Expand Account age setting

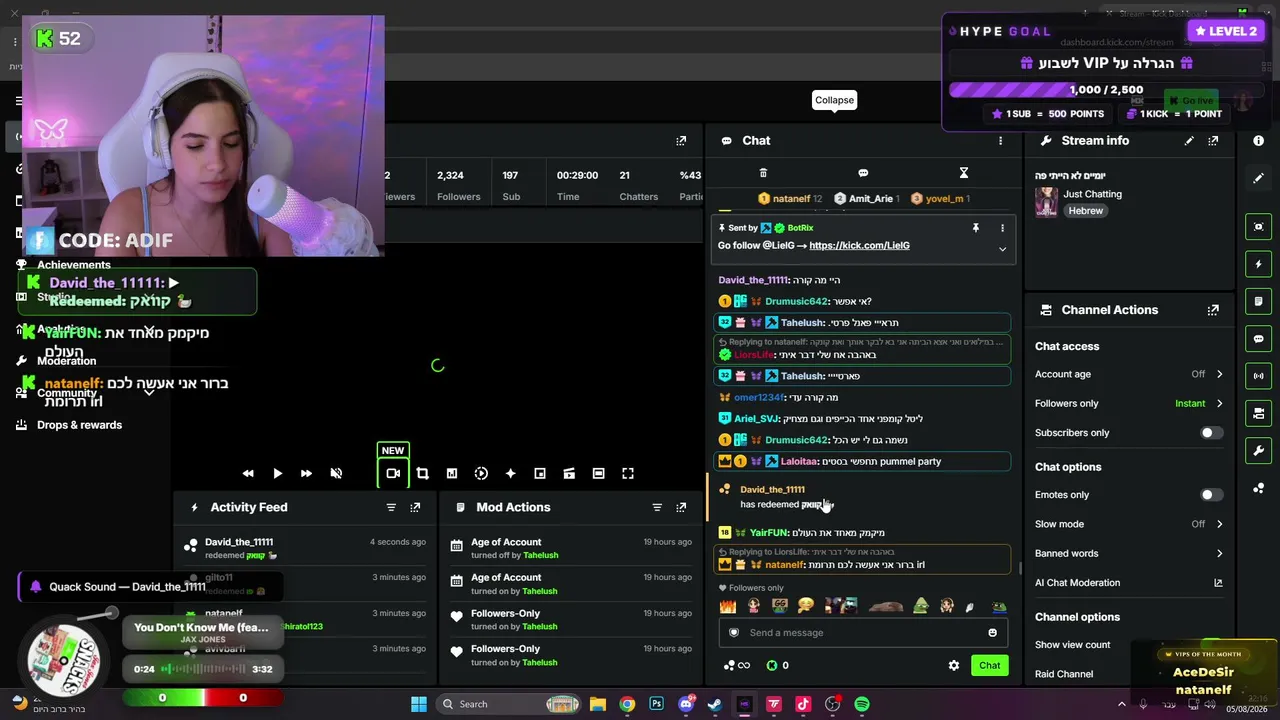(x=1219, y=374)
